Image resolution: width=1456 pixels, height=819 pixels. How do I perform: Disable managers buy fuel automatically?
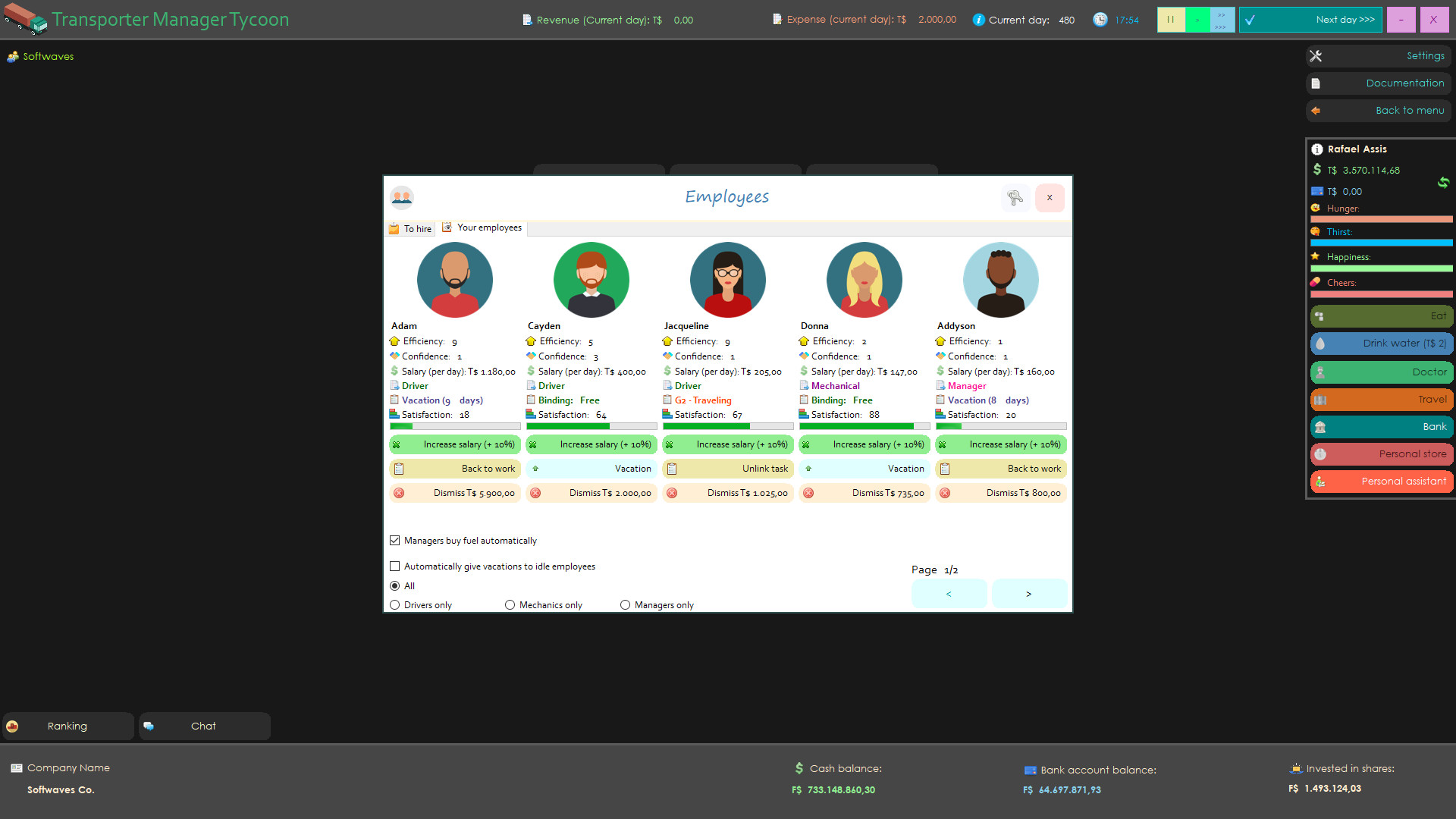tap(394, 540)
